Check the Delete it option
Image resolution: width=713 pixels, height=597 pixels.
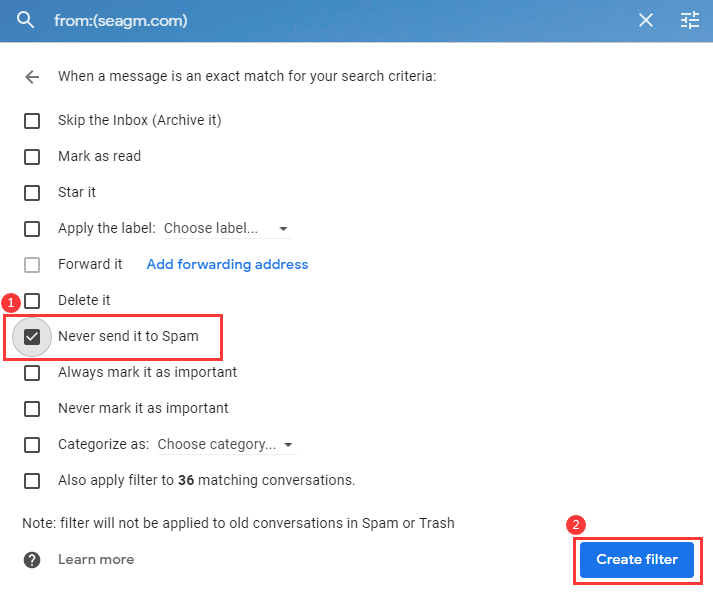(32, 301)
